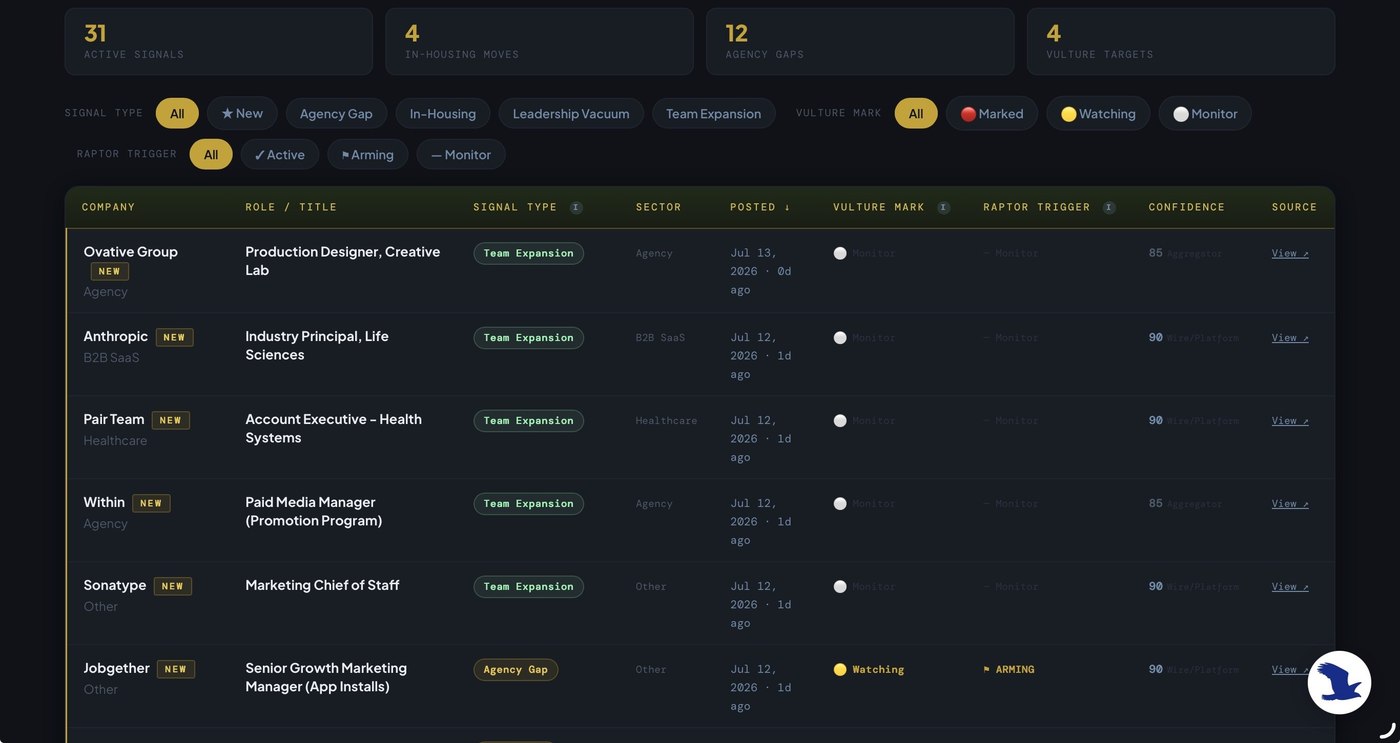Select All under Vulture Mark

916,113
